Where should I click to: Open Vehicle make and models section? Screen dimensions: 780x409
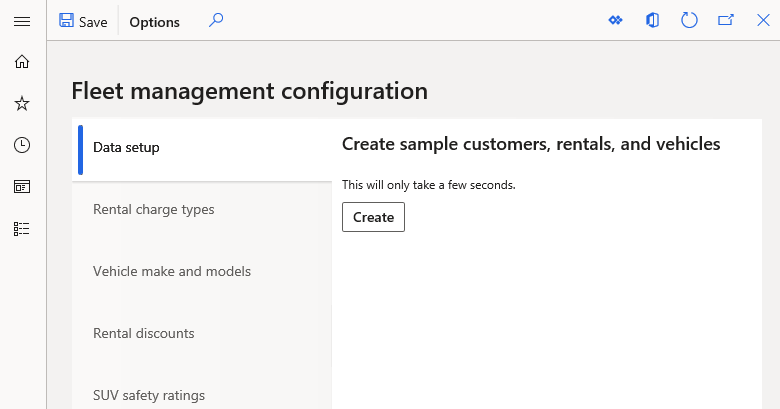pos(171,271)
